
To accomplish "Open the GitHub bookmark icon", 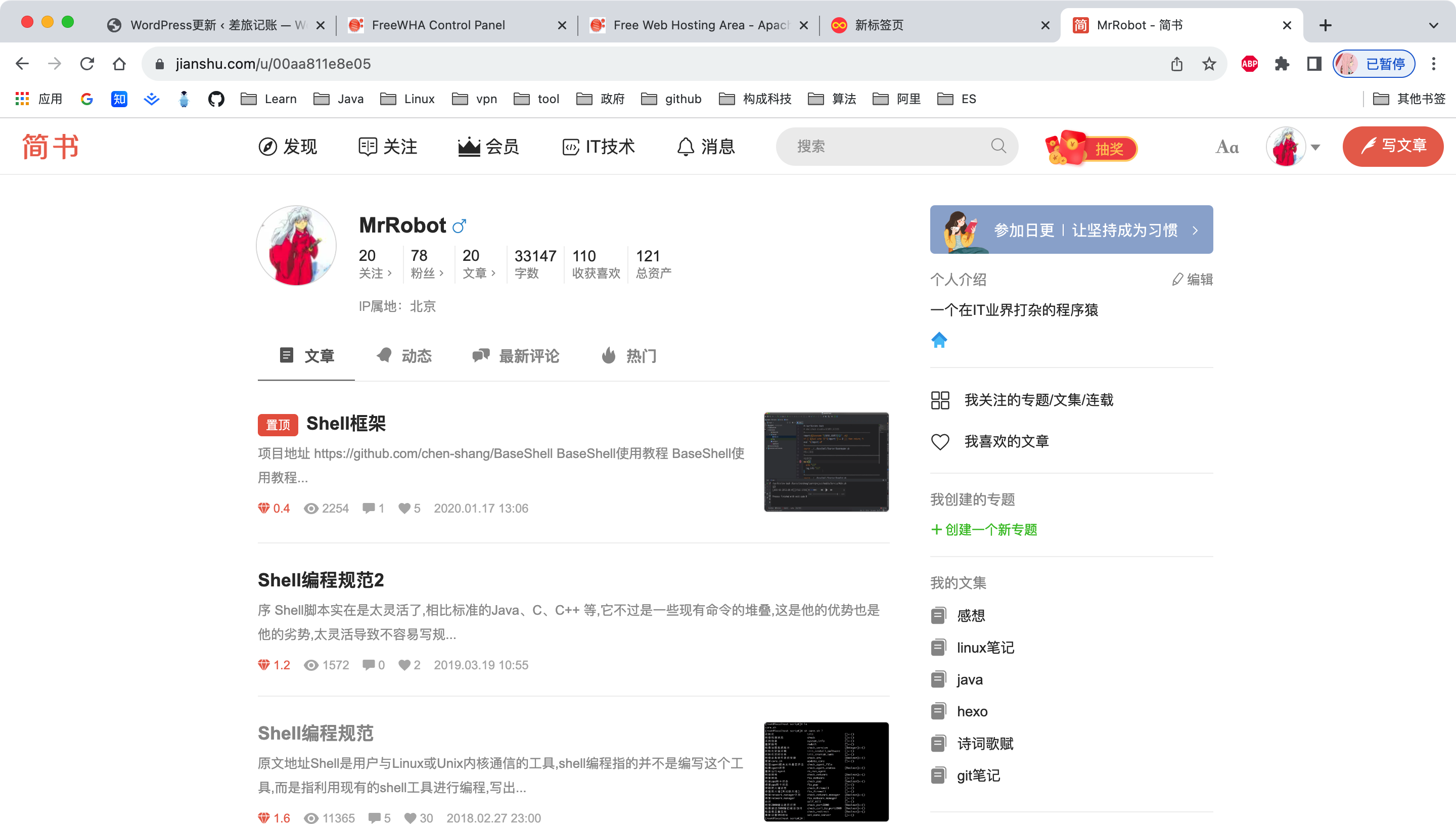I will point(215,99).
